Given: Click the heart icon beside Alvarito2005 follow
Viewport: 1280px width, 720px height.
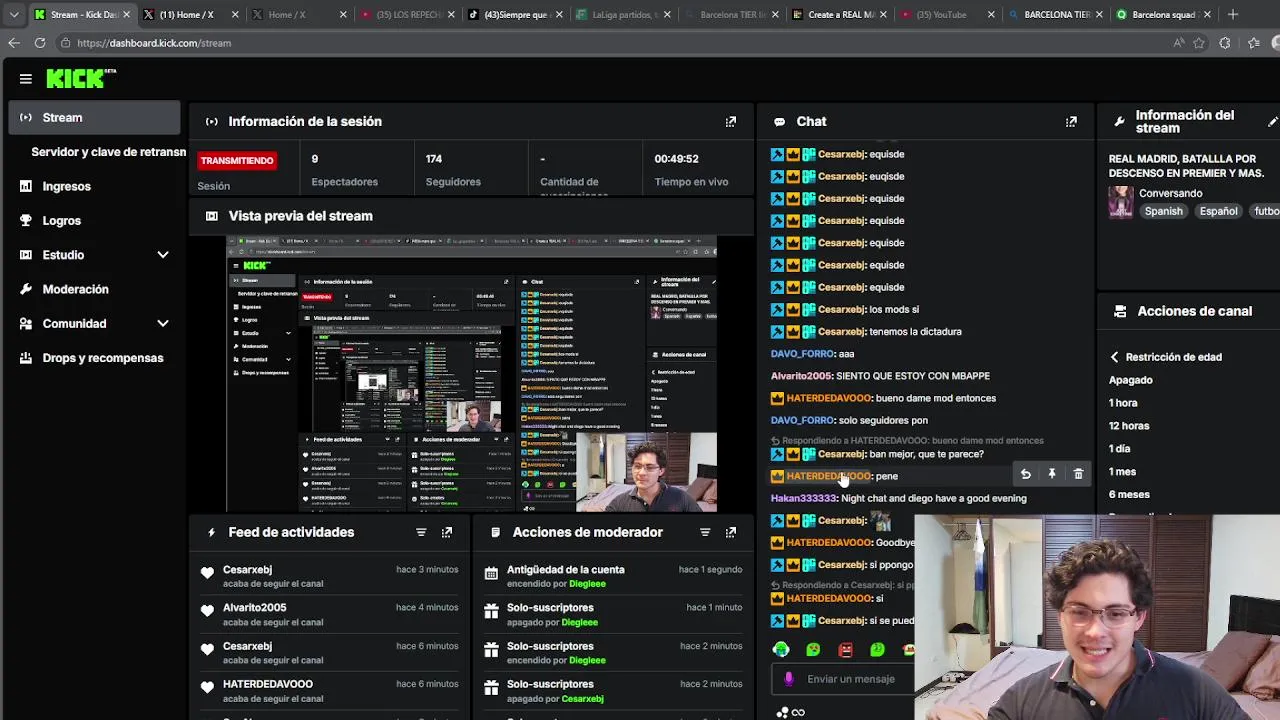Looking at the screenshot, I should pyautogui.click(x=207, y=611).
